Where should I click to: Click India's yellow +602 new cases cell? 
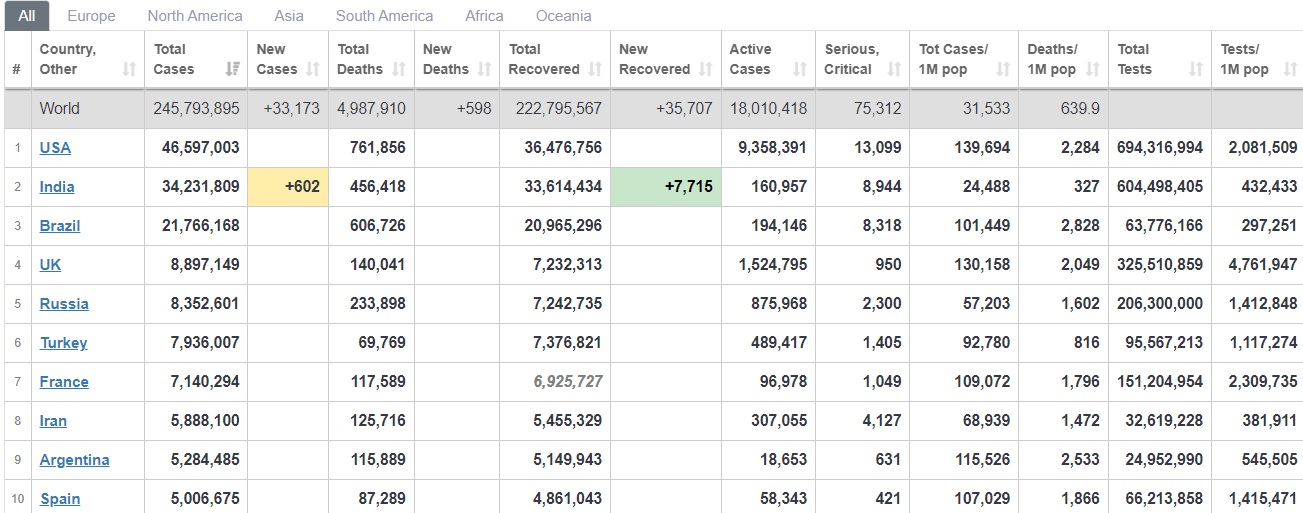coord(288,187)
